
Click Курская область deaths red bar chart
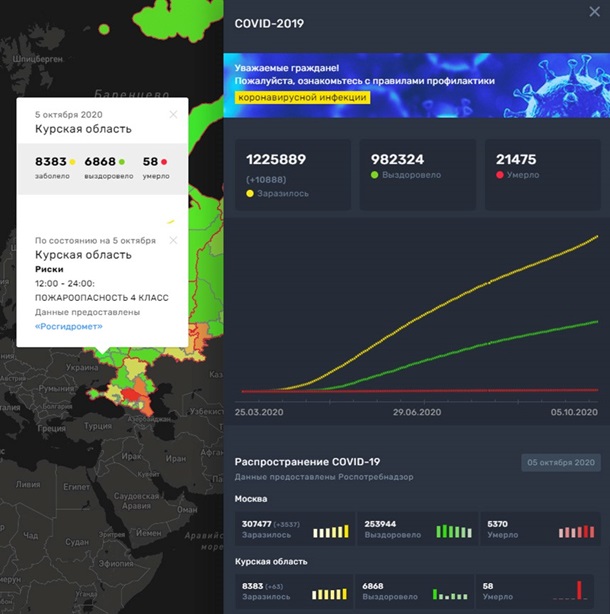(576, 591)
